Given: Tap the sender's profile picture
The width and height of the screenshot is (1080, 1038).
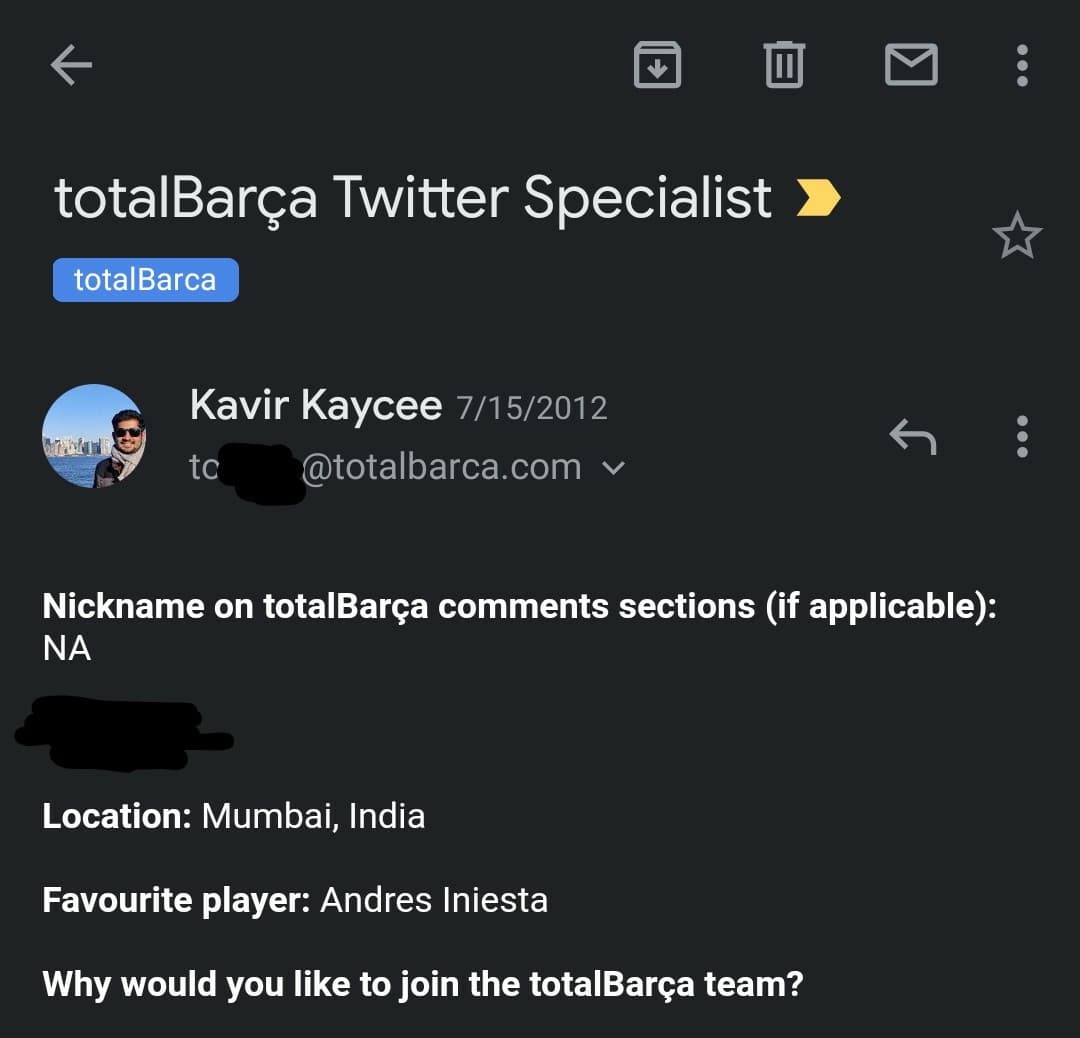Looking at the screenshot, I should 94,436.
